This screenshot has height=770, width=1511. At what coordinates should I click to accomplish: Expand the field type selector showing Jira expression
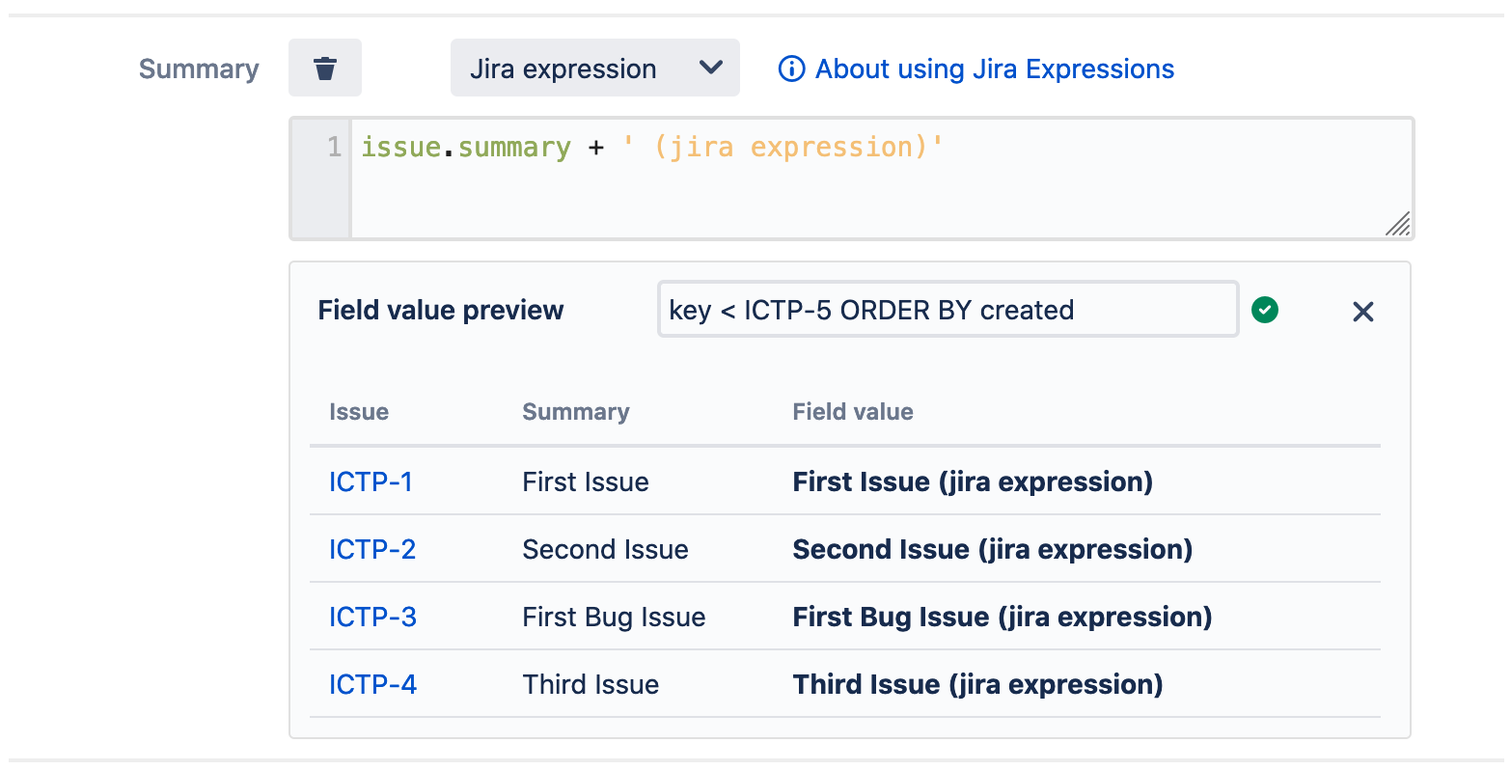(x=595, y=68)
